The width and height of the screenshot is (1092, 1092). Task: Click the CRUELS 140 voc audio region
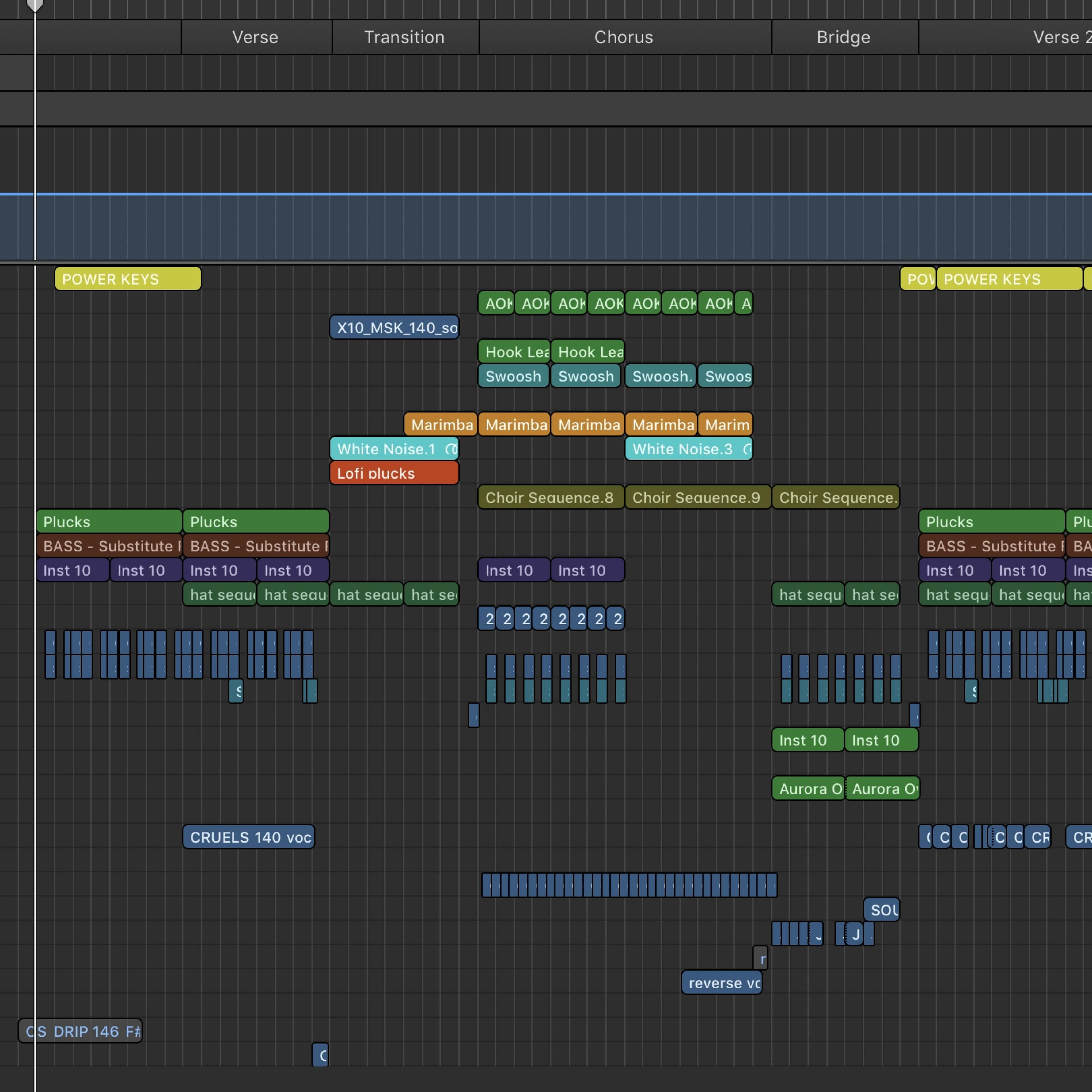[x=249, y=837]
